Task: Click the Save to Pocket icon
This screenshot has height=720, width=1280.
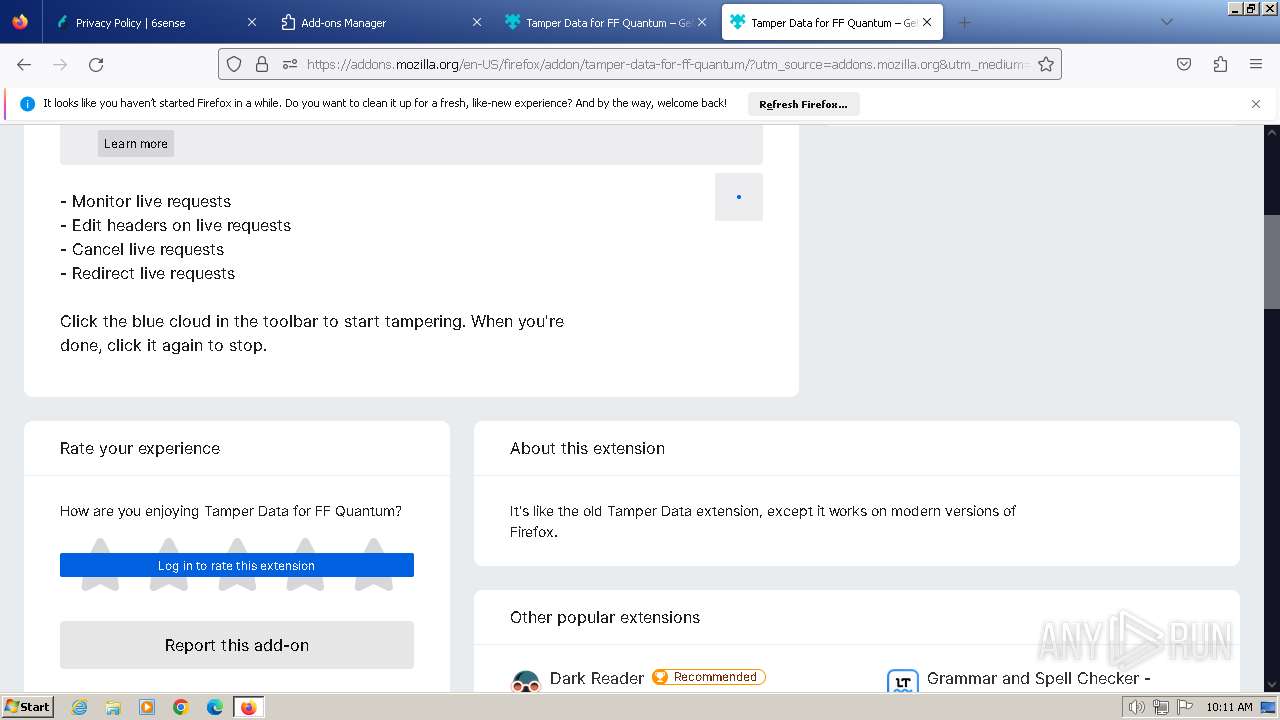Action: point(1184,64)
